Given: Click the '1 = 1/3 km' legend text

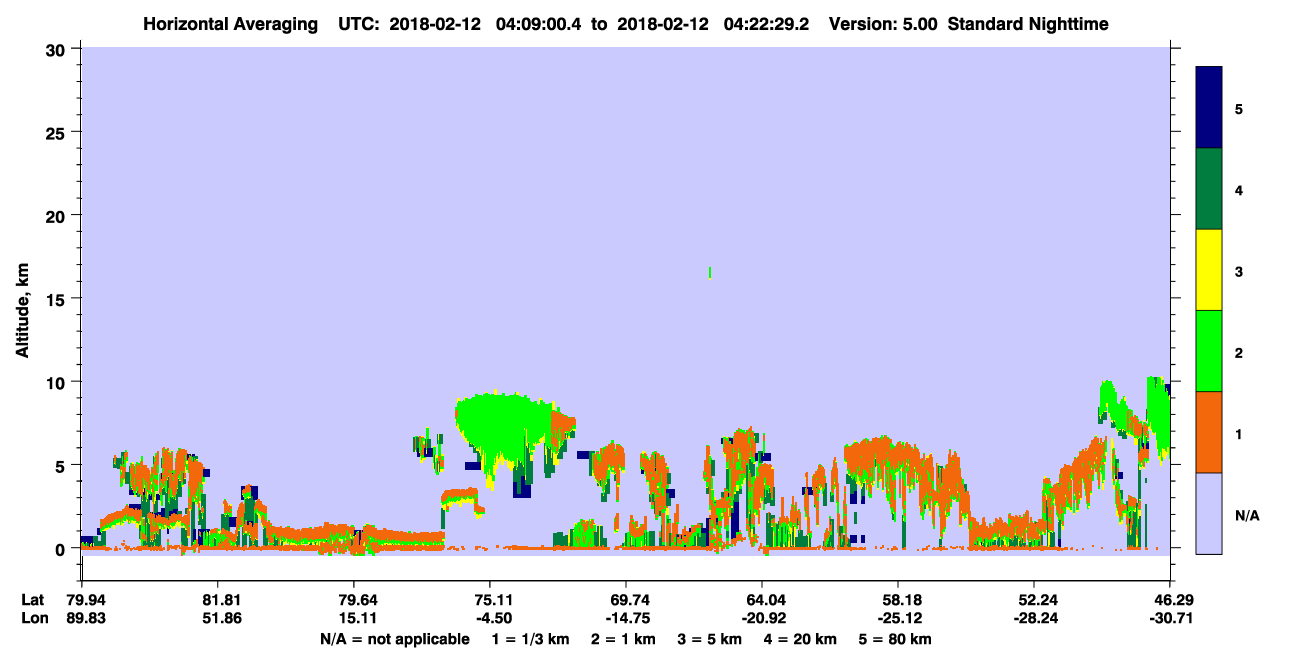Looking at the screenshot, I should pos(529,639).
